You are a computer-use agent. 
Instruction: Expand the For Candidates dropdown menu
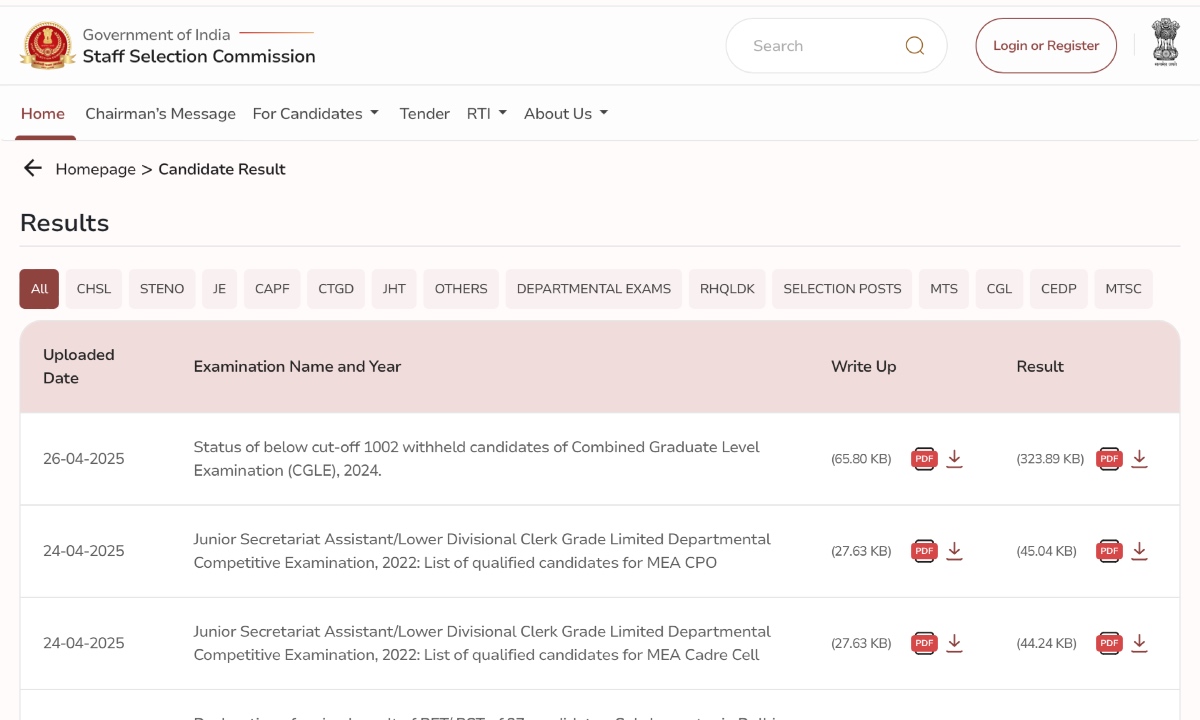[x=315, y=113]
